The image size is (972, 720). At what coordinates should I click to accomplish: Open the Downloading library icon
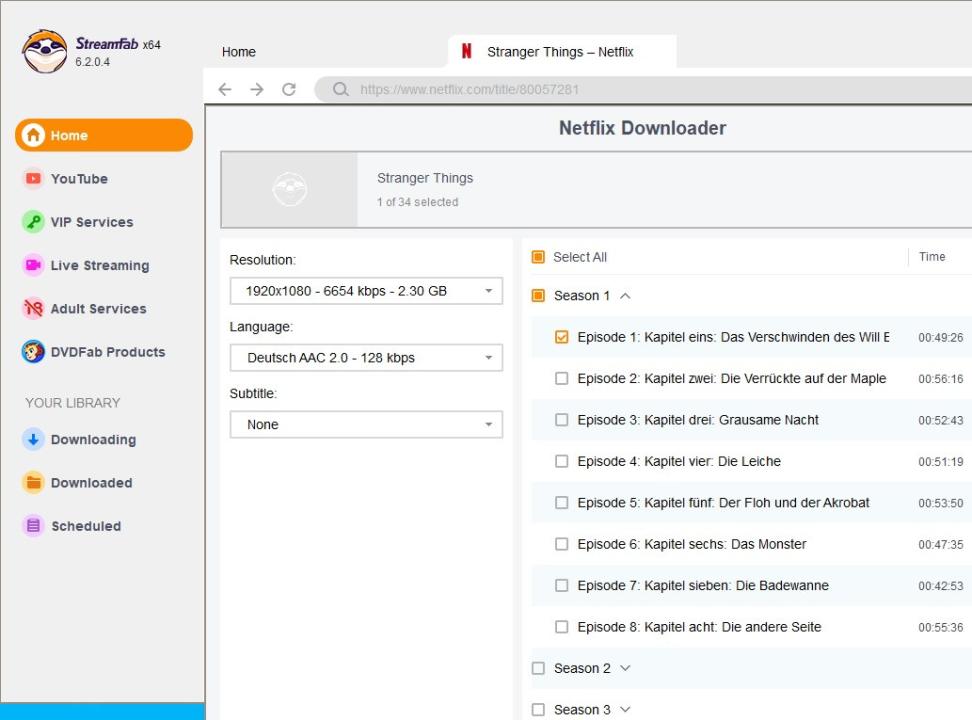point(34,440)
